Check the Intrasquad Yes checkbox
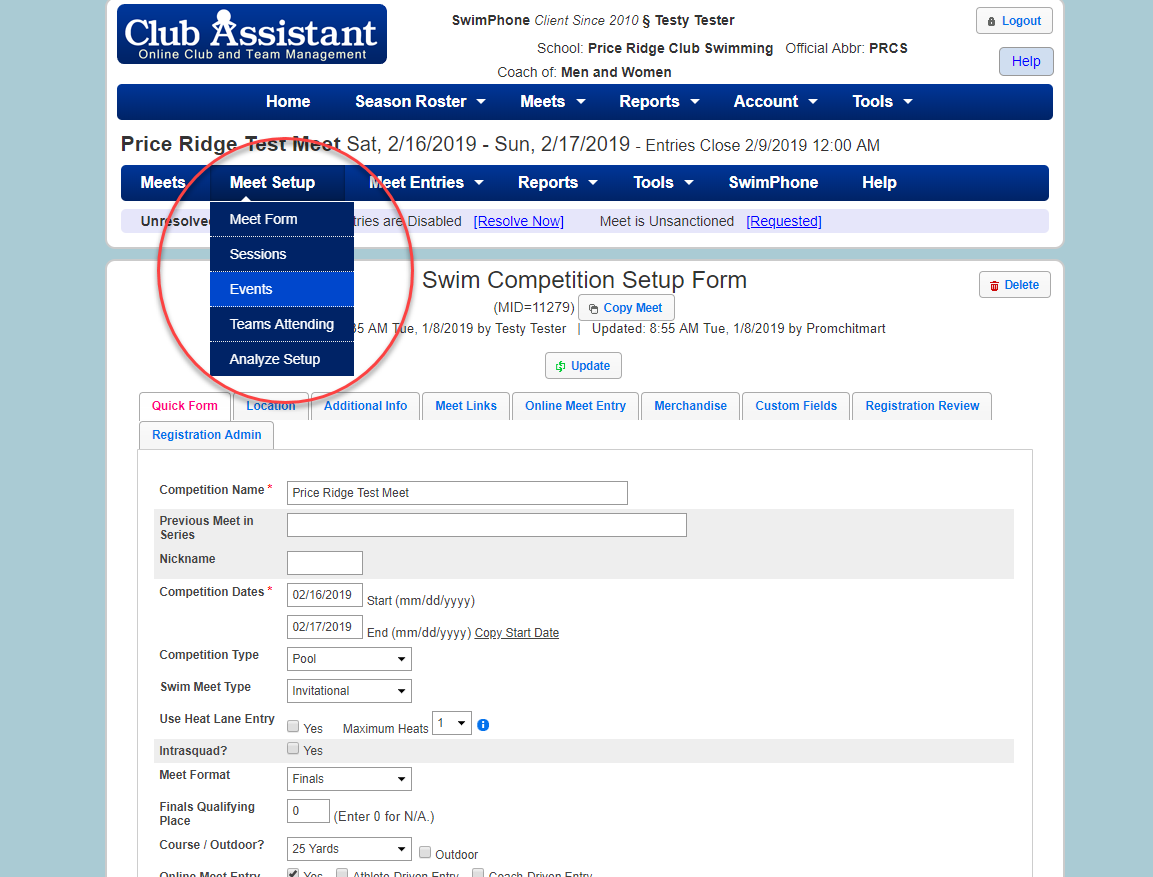1153x877 pixels. (x=293, y=748)
